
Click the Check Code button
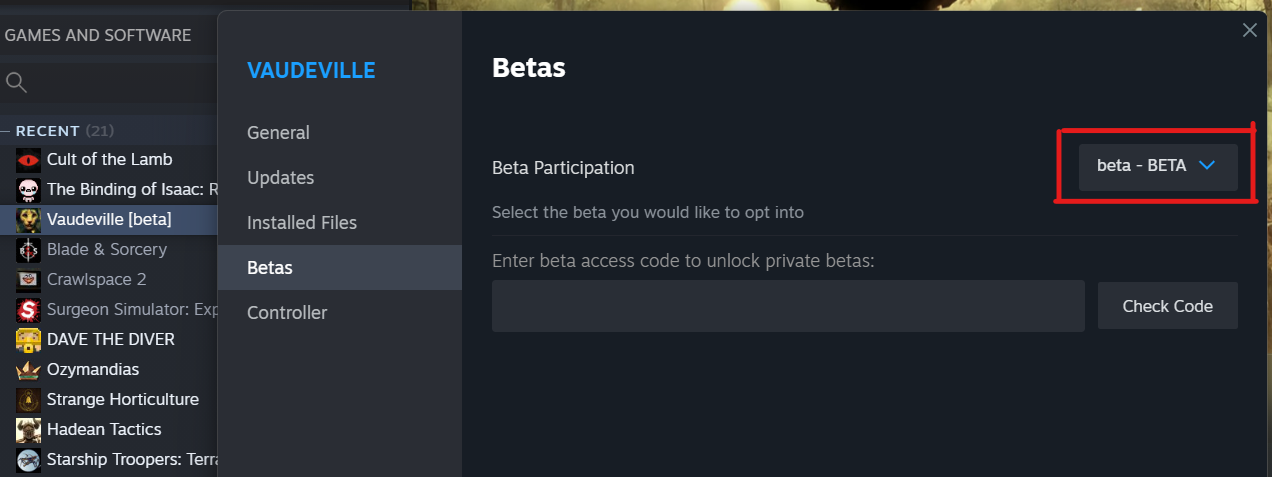[x=1168, y=306]
